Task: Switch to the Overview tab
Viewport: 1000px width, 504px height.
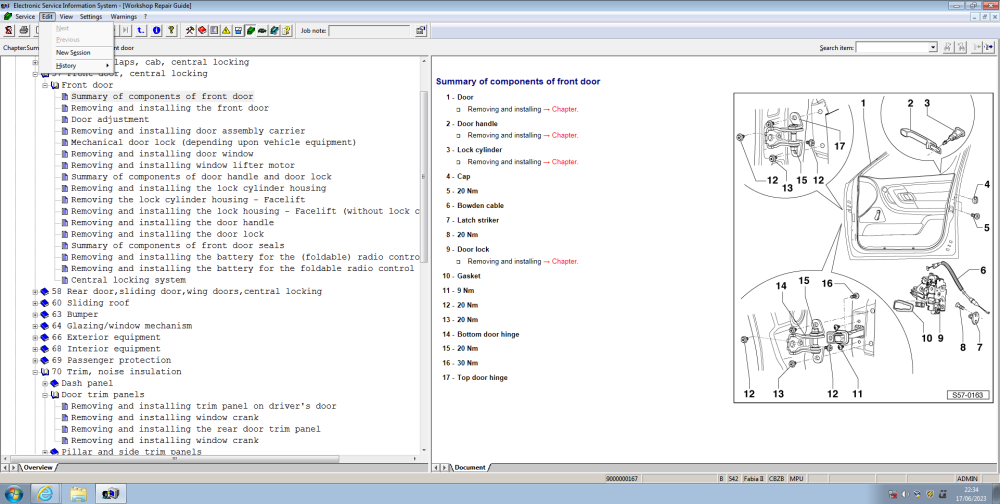Action: pos(38,468)
